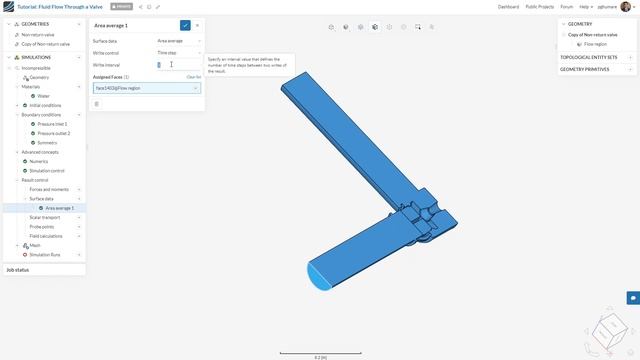Activate box selection icon with cursor

point(418,27)
